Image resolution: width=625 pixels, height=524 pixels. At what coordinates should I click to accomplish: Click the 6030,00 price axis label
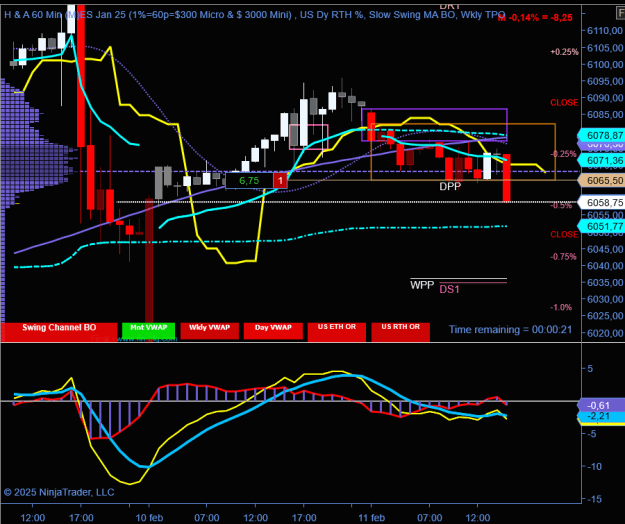[605, 299]
